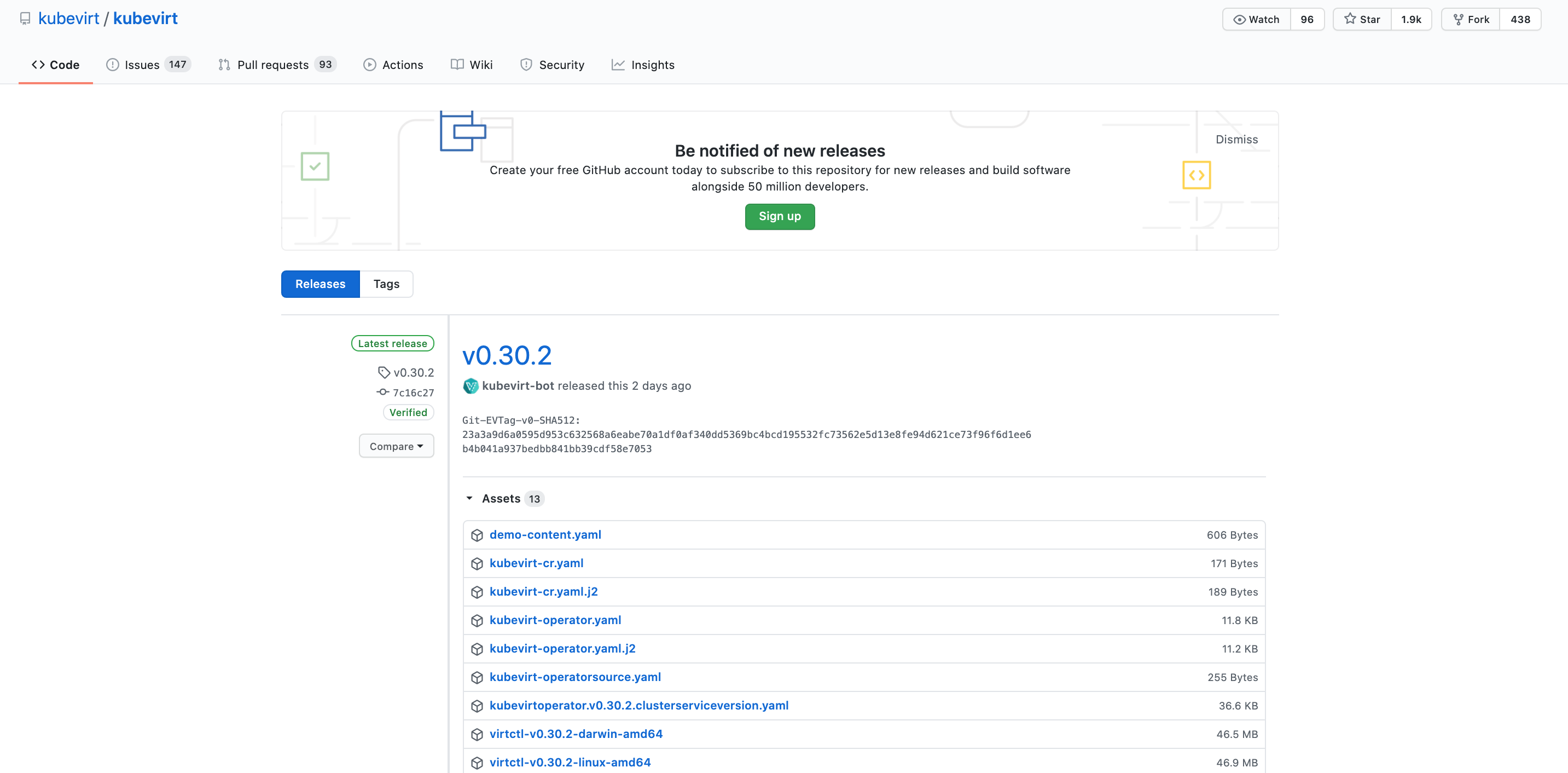Viewport: 1568px width, 773px height.
Task: Click package icon for demo-content.yaml
Action: 477,535
